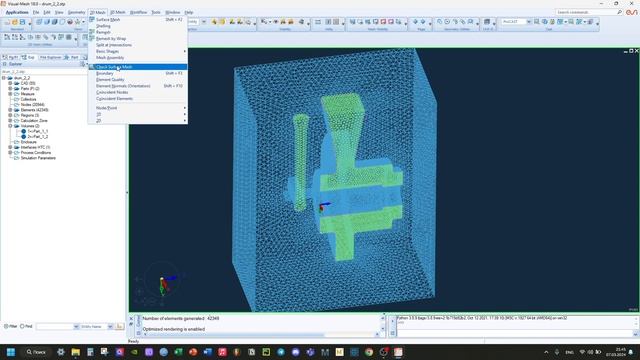
Task: Open the Basic Shapes submenu
Action: (138, 51)
